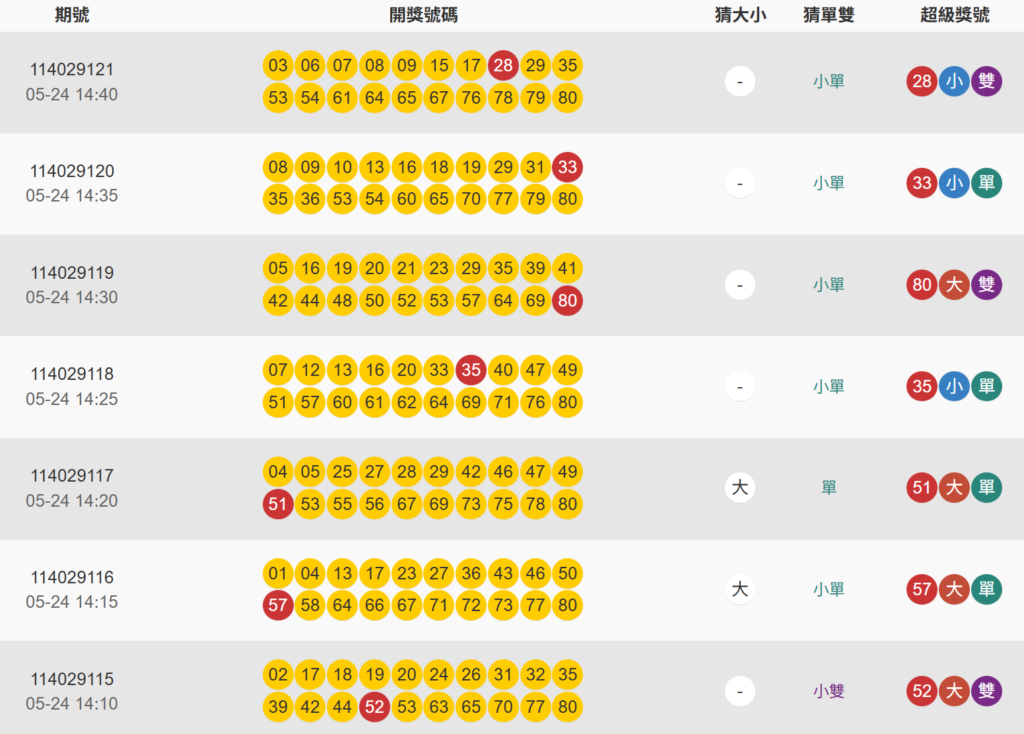Click red ball 33 in draw 114029120 numbers
Viewport: 1024px width, 734px height.
coord(568,167)
